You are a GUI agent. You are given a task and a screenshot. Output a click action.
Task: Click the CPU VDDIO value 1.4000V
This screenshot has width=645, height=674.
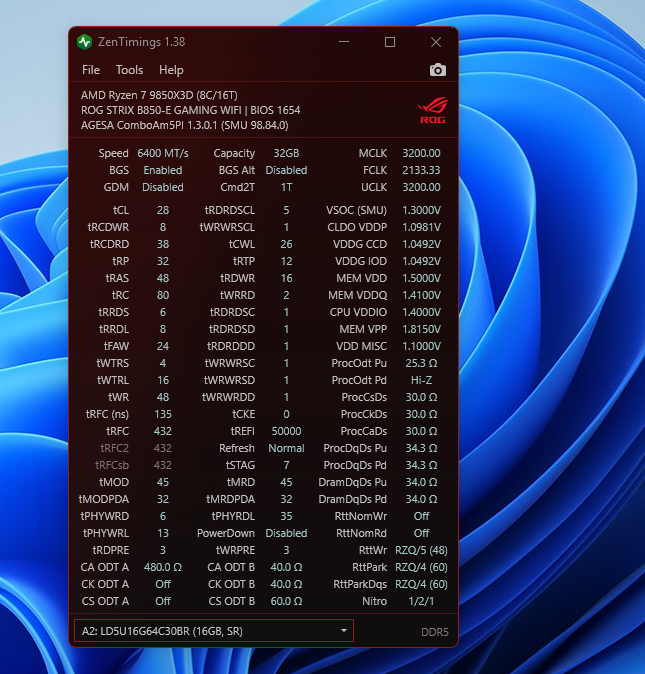421,312
